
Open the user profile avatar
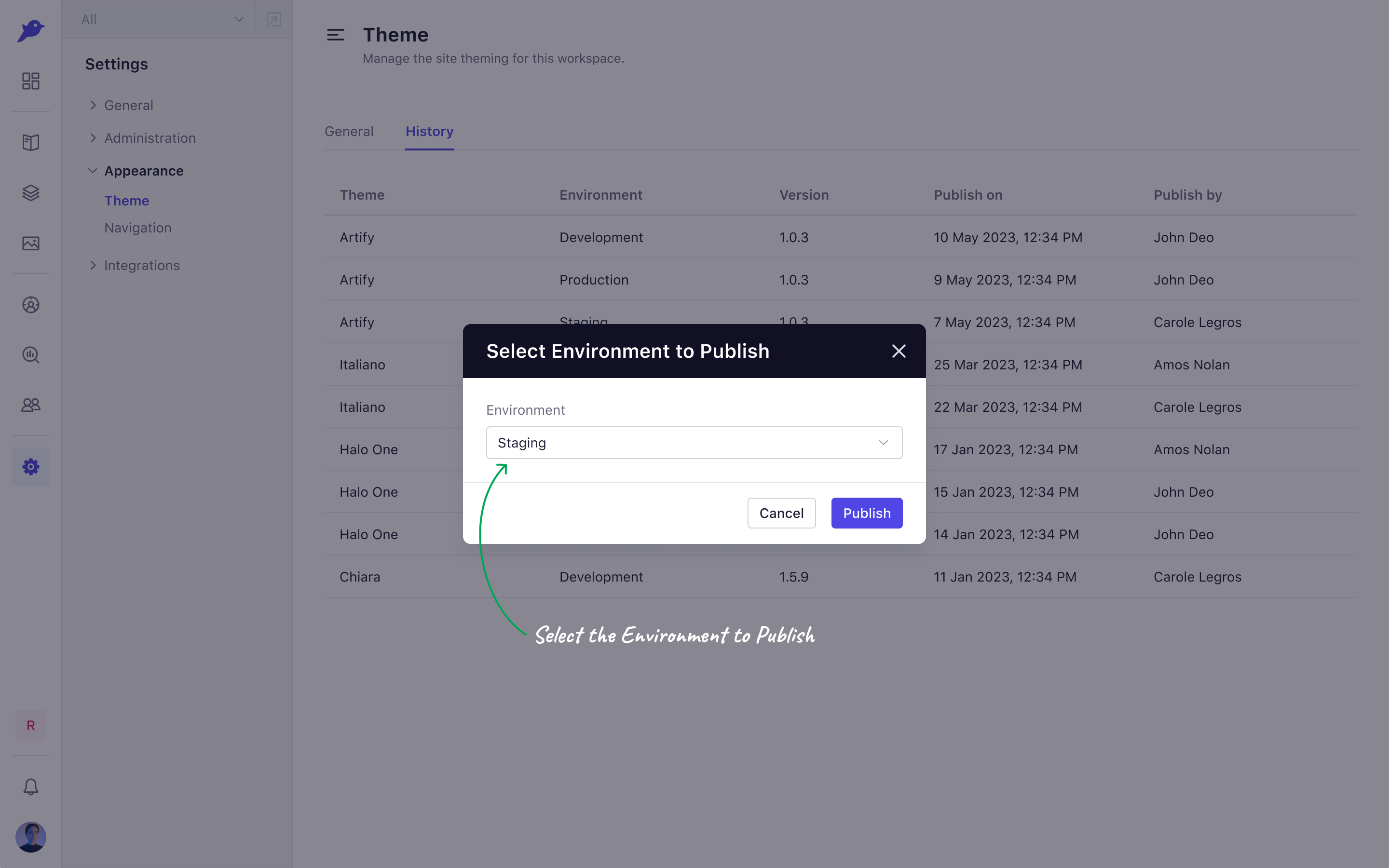(x=30, y=837)
